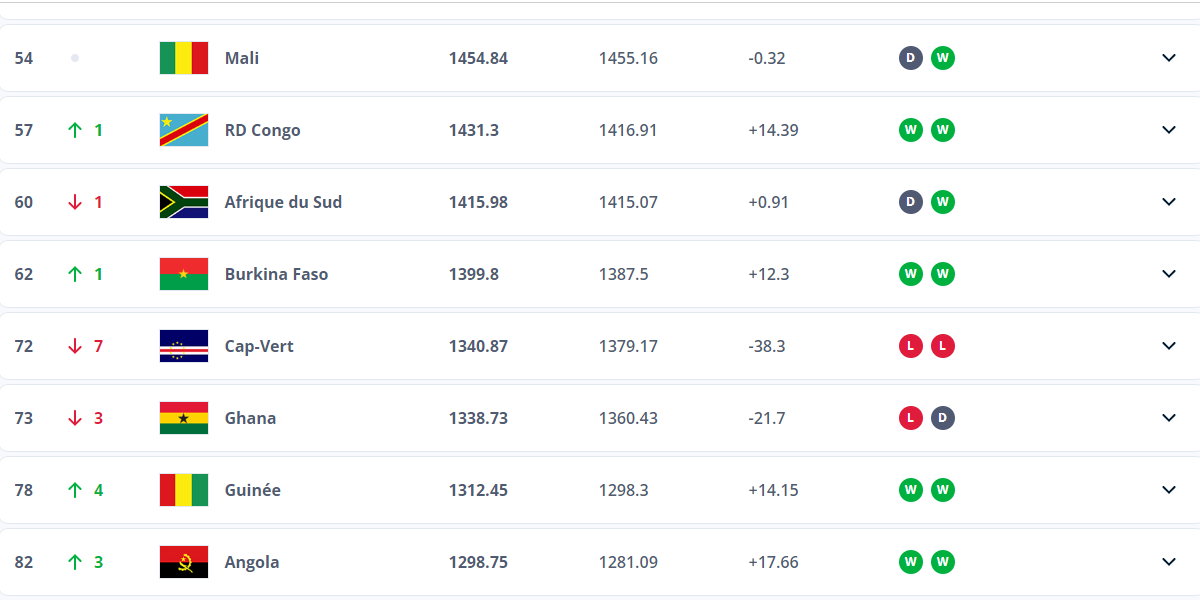Expand the Burkina Faso row
1200x600 pixels.
1169,274
